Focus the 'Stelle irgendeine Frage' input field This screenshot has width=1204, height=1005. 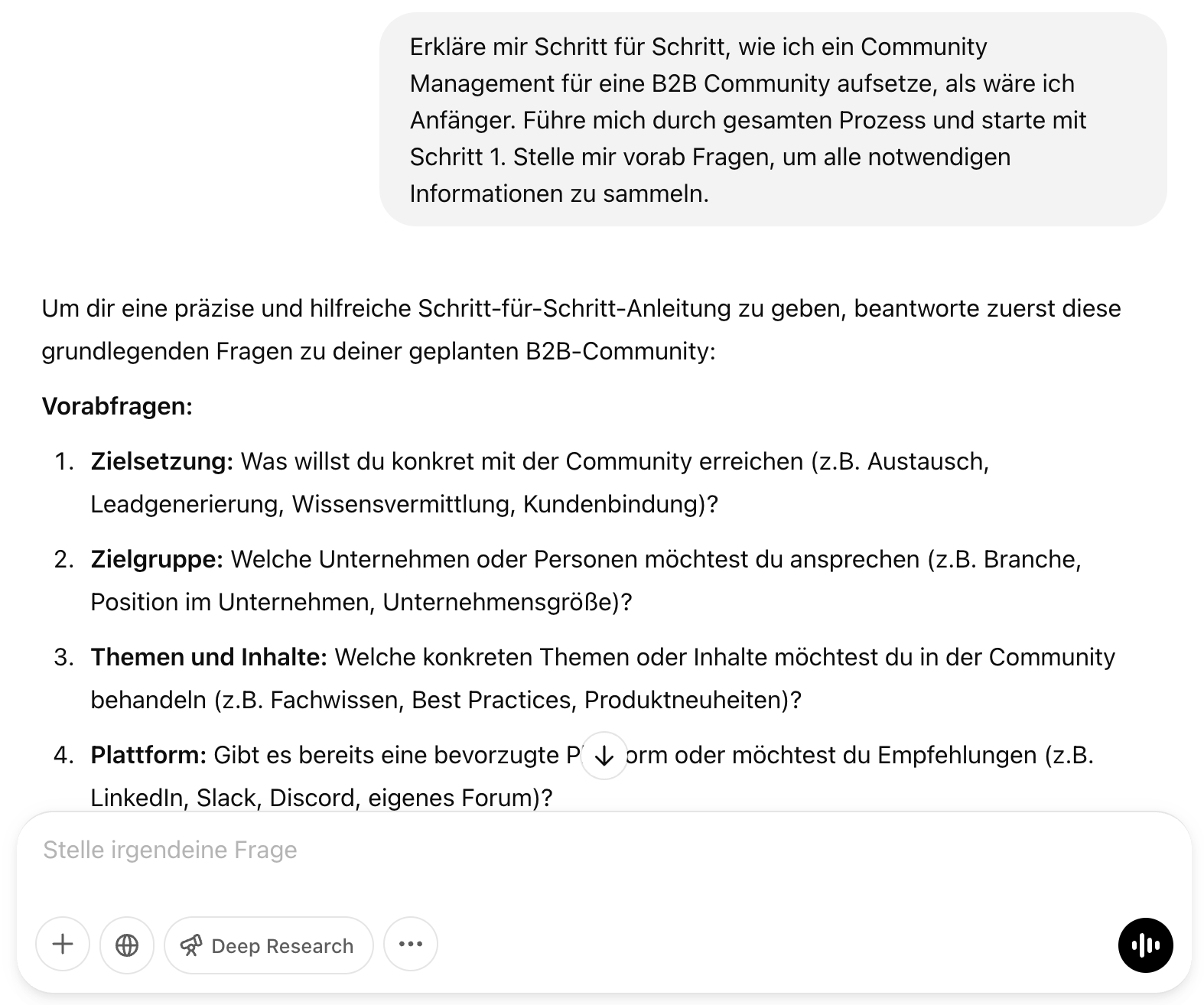click(x=535, y=850)
